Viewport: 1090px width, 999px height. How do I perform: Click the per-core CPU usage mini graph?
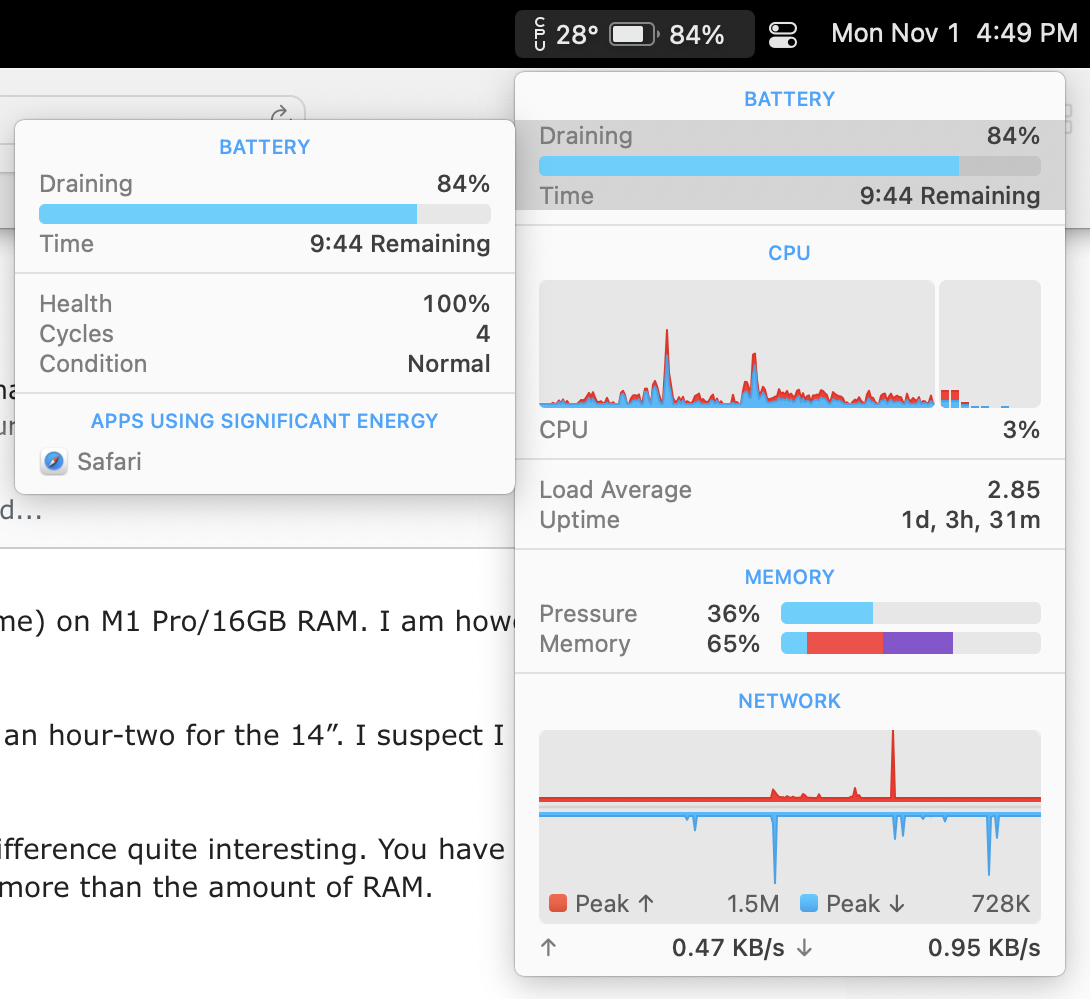989,344
